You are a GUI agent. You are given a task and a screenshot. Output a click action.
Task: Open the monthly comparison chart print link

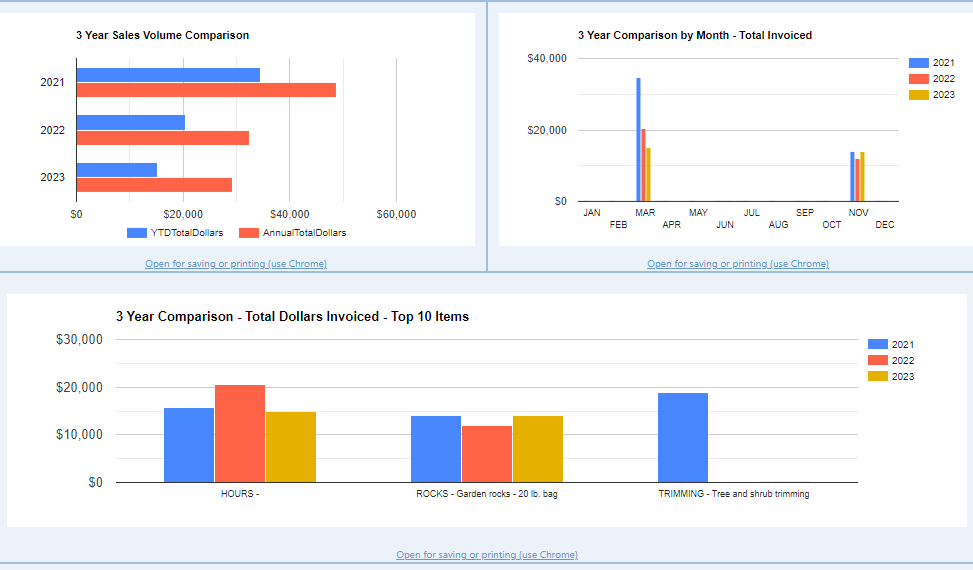pos(737,264)
